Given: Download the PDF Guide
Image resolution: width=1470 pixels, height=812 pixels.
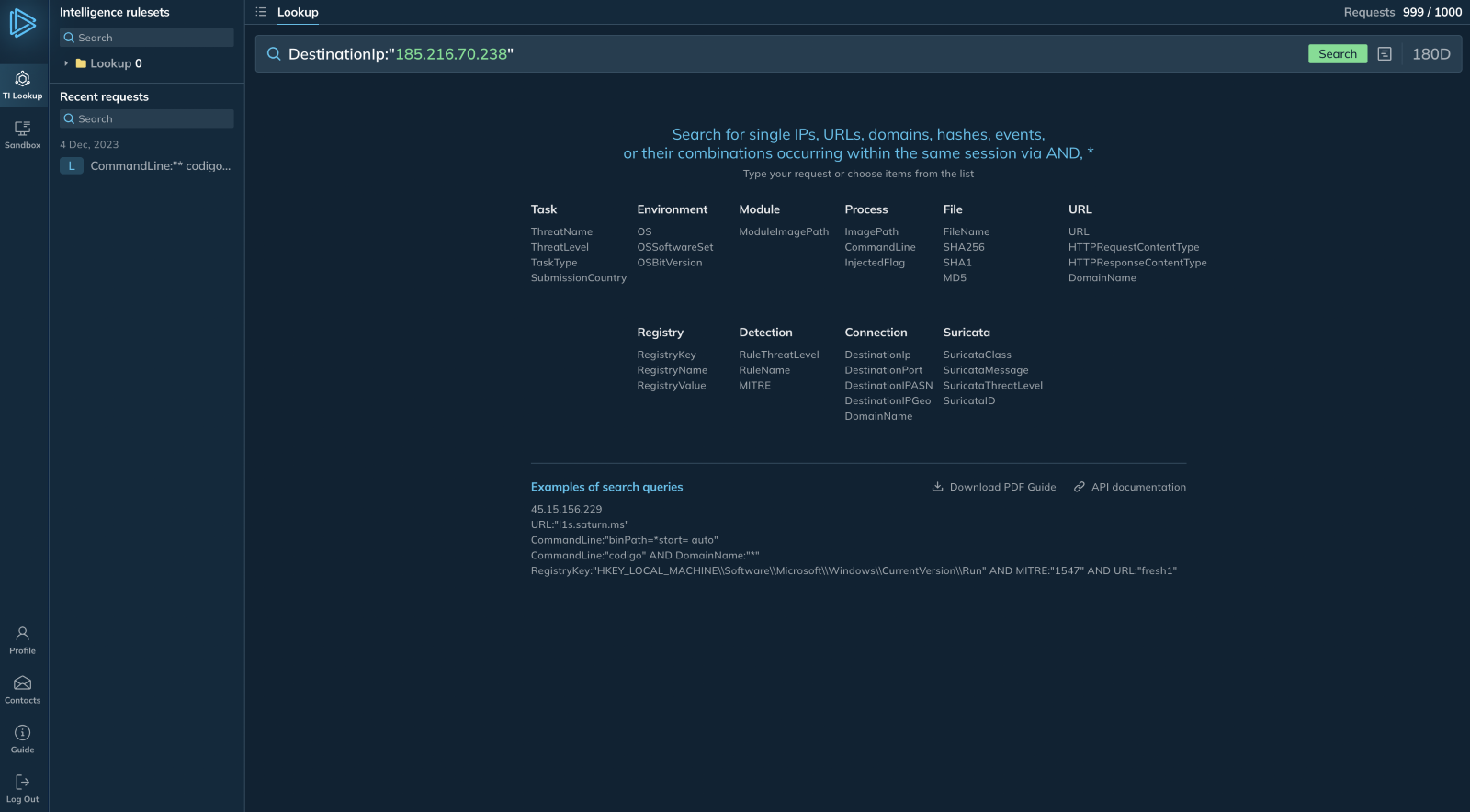Looking at the screenshot, I should tap(994, 487).
